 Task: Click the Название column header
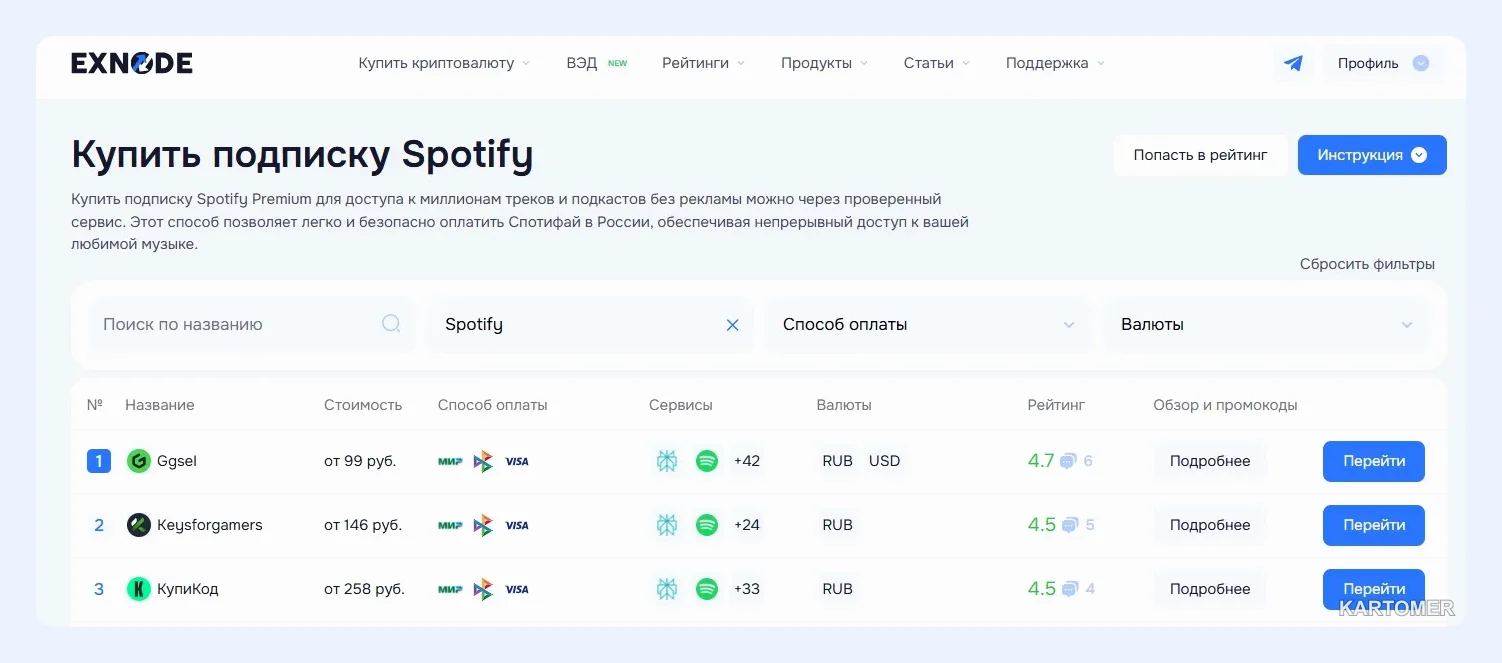coord(160,405)
